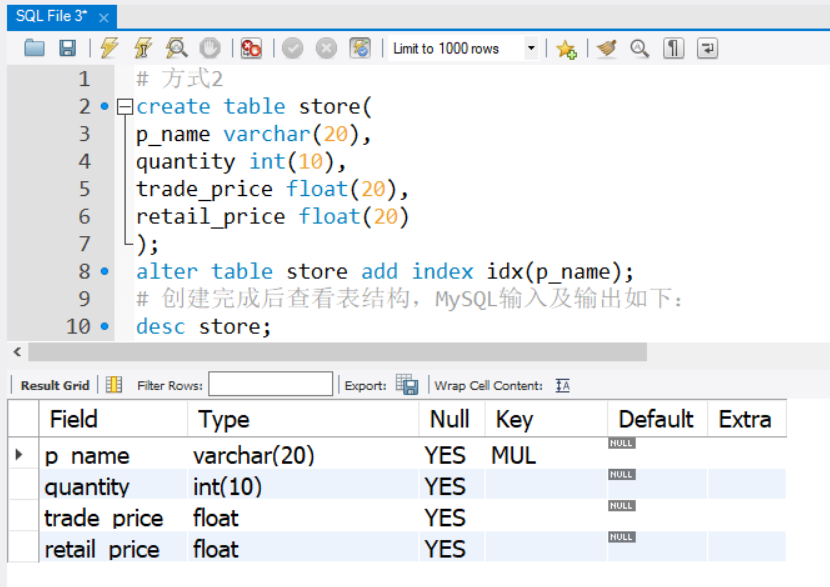
Task: Select the p_name field cell
Action: [x=113, y=455]
